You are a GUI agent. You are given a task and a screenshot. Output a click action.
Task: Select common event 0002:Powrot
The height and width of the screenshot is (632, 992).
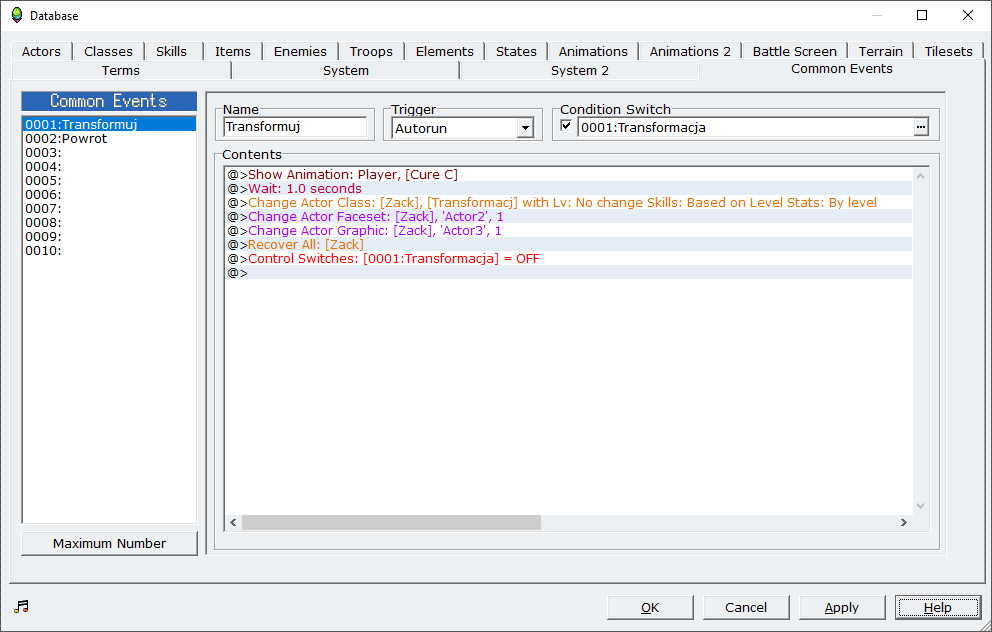(109, 139)
